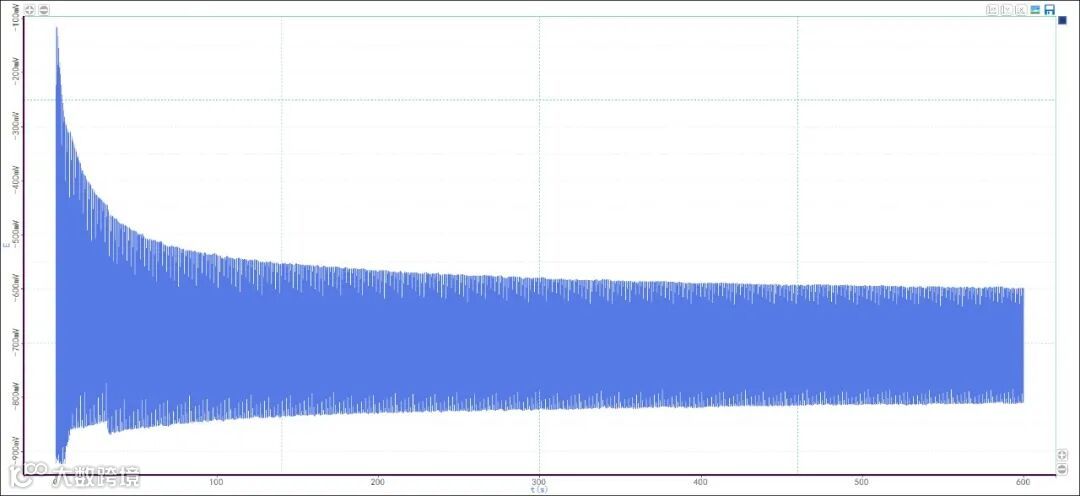The width and height of the screenshot is (1080, 496).
Task: Click the landscape image export icon
Action: point(1035,10)
